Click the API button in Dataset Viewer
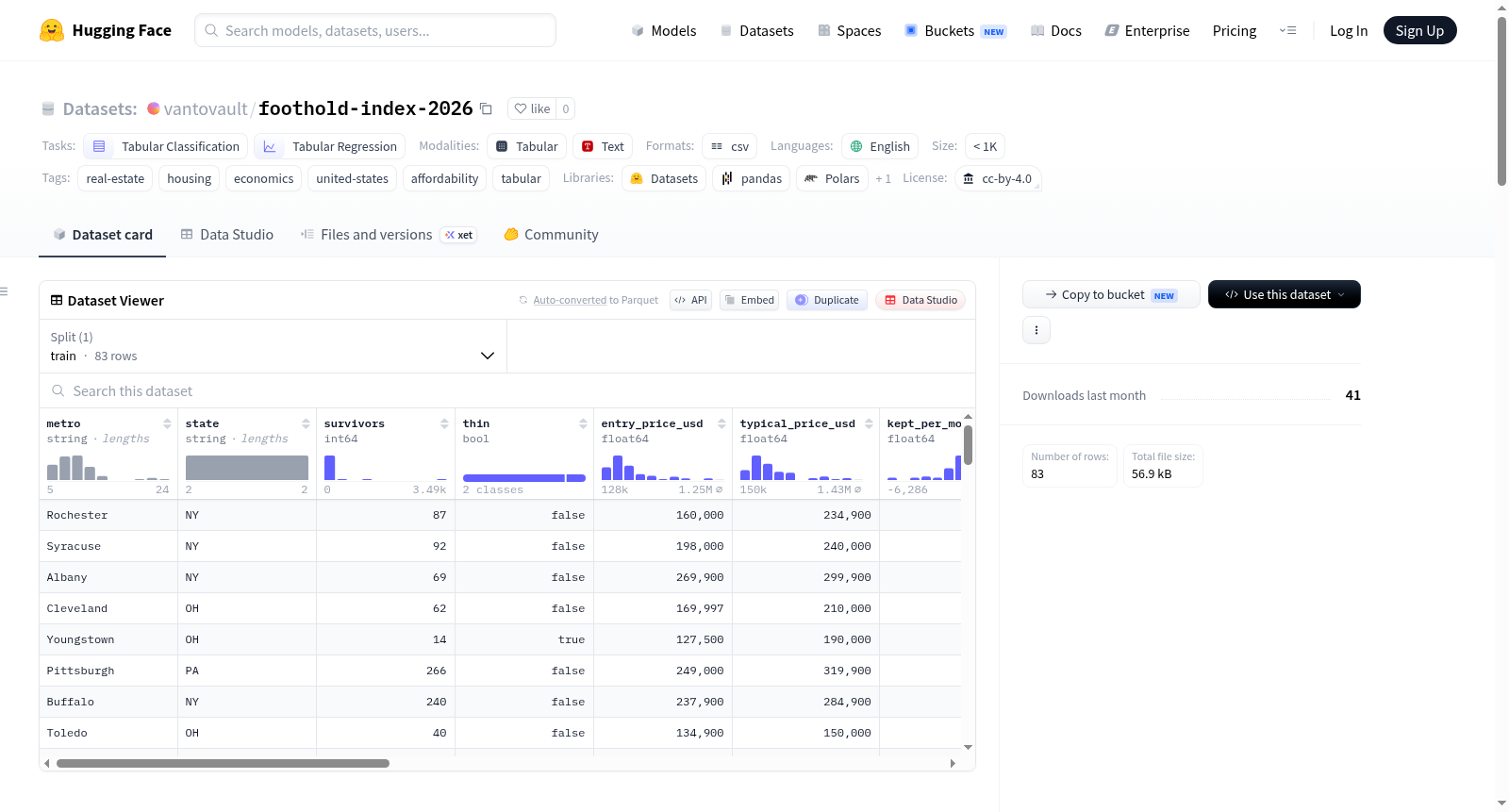Viewport: 1509px width, 812px height. [691, 300]
